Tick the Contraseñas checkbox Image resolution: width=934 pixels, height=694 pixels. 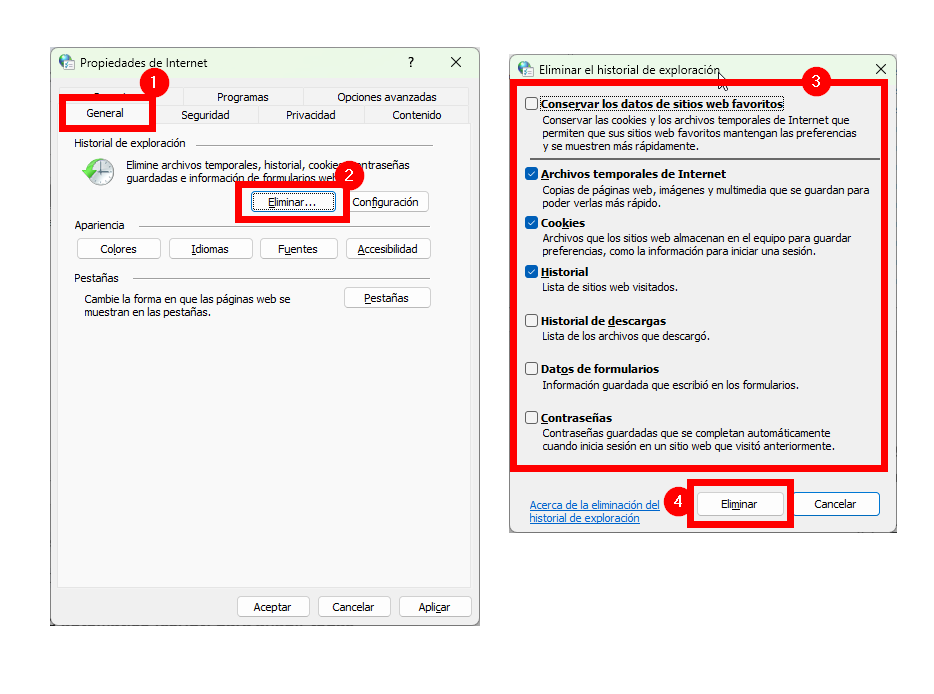pos(531,418)
